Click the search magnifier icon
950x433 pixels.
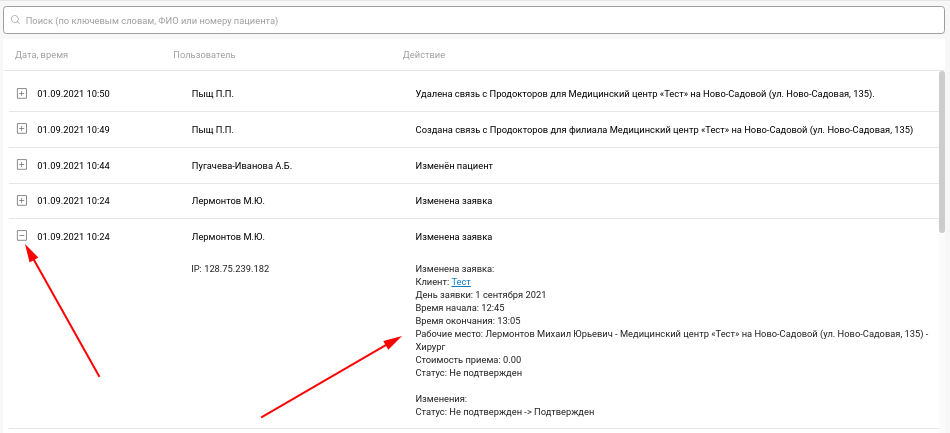point(16,21)
